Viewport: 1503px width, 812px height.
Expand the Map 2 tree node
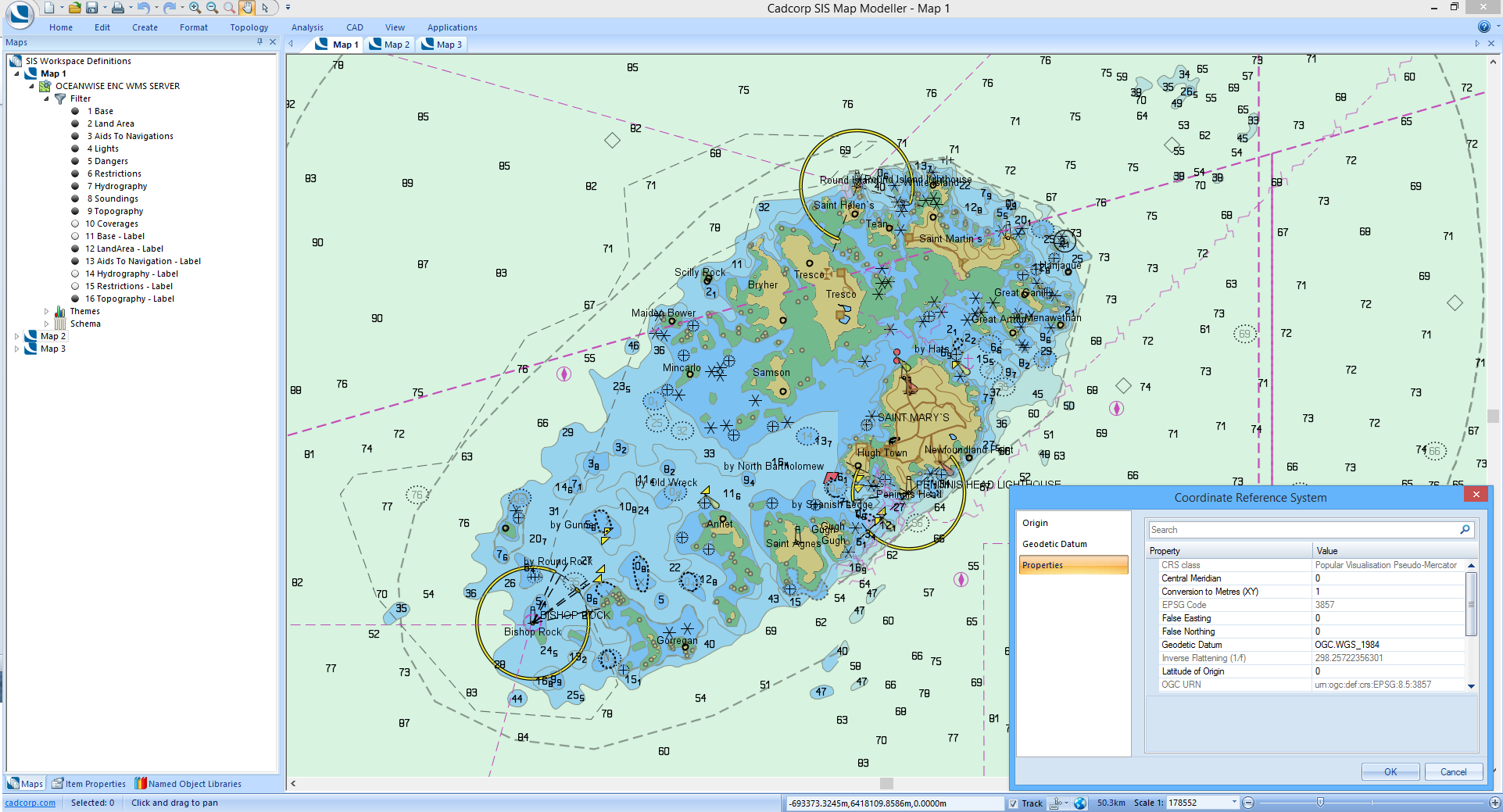[x=17, y=336]
